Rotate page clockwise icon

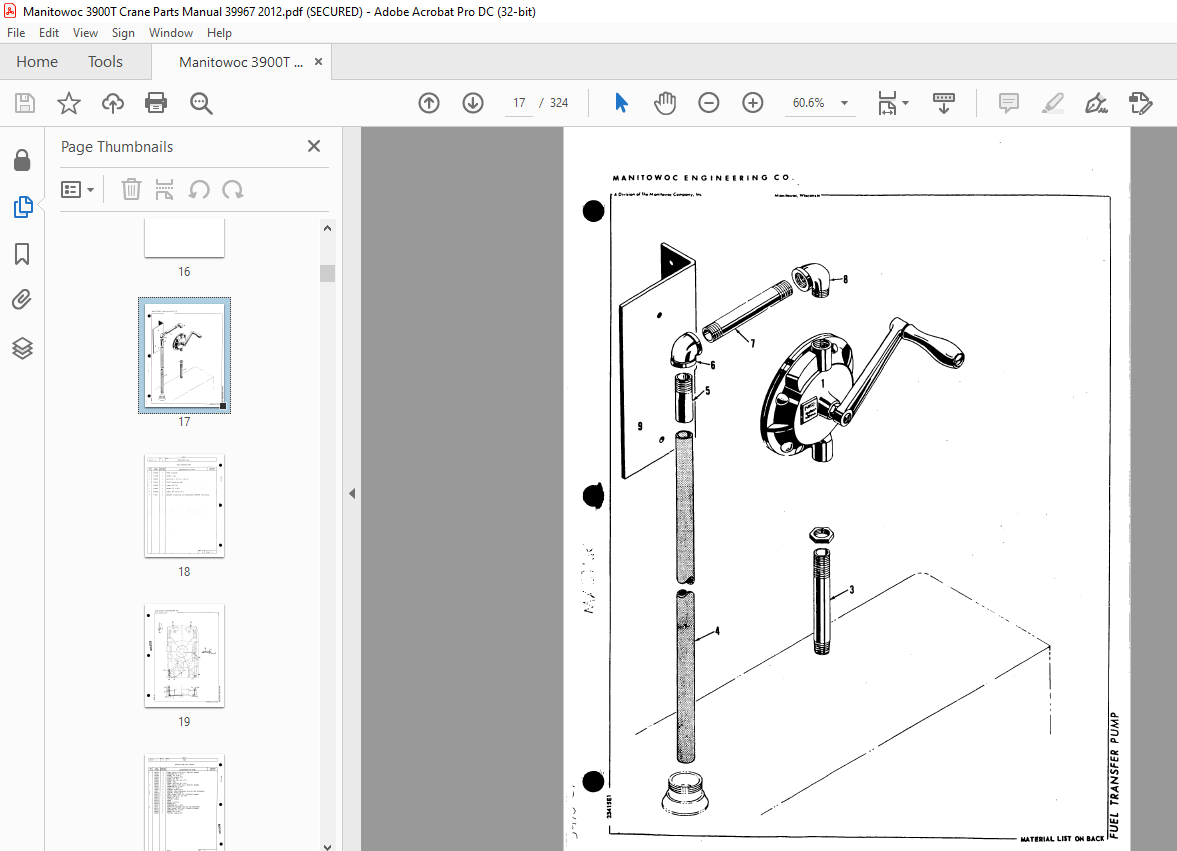coord(233,189)
